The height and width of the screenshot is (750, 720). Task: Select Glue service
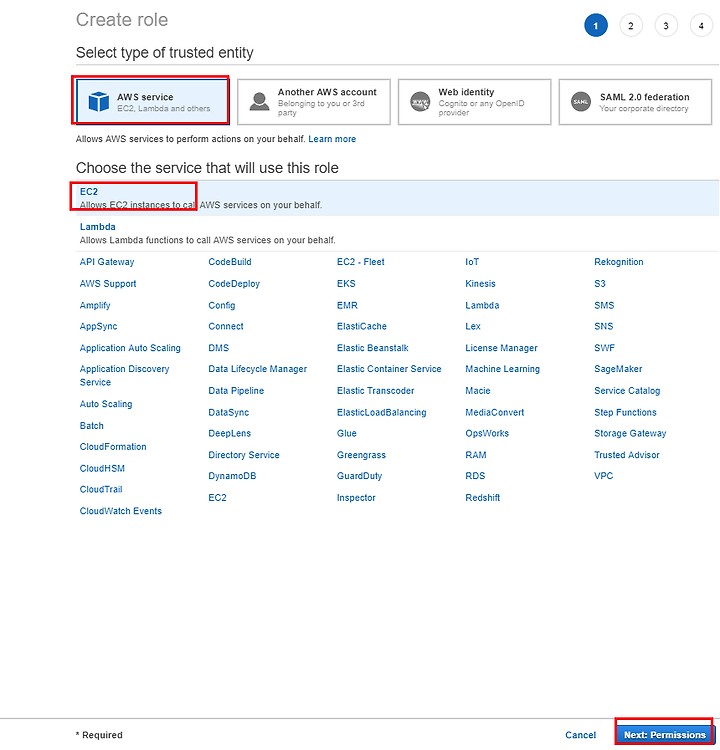[x=346, y=433]
